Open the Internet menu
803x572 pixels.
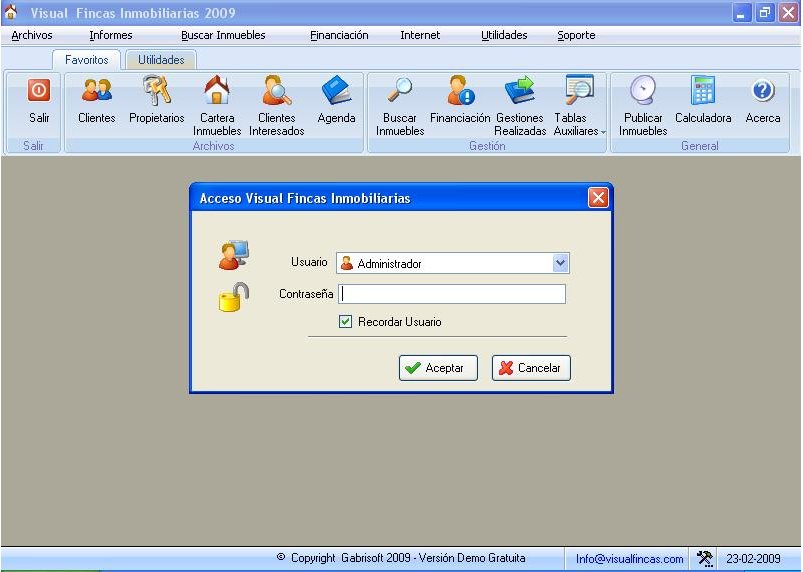coord(420,35)
